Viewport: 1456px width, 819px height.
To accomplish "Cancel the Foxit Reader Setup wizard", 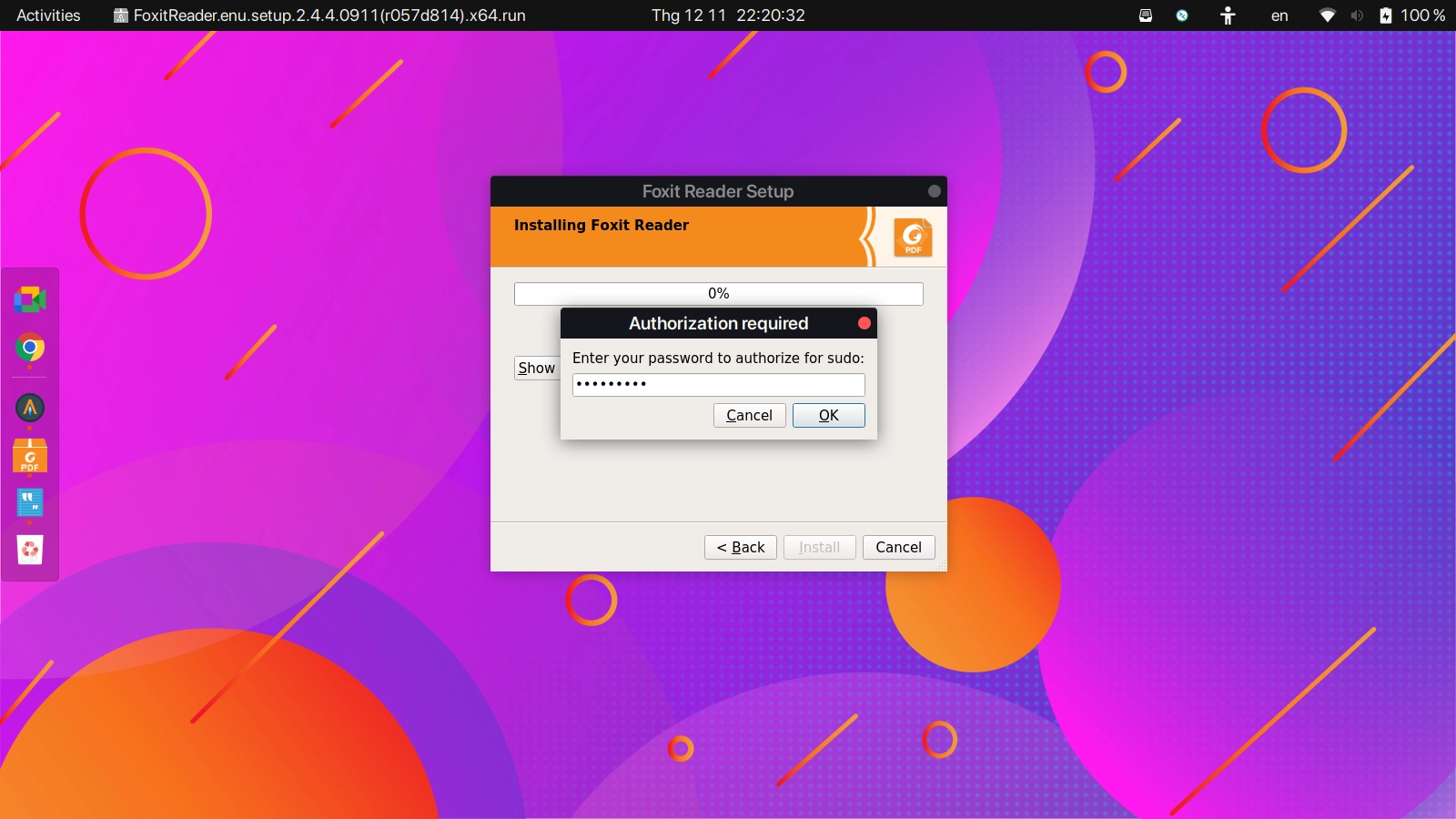I will [x=898, y=547].
